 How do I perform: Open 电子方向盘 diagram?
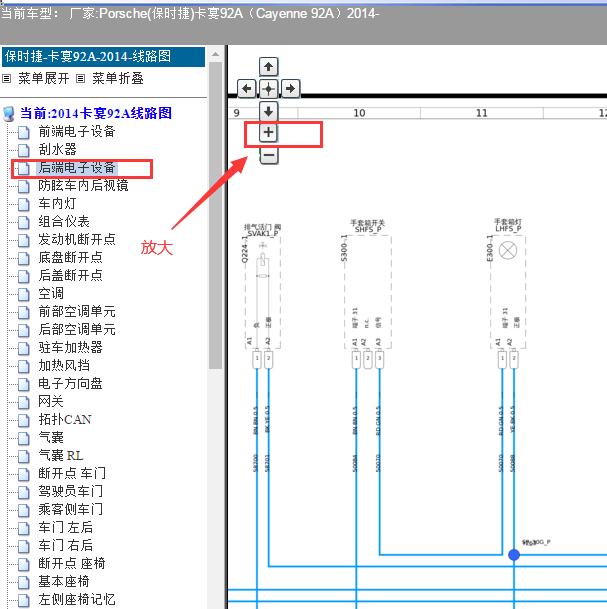pyautogui.click(x=70, y=383)
